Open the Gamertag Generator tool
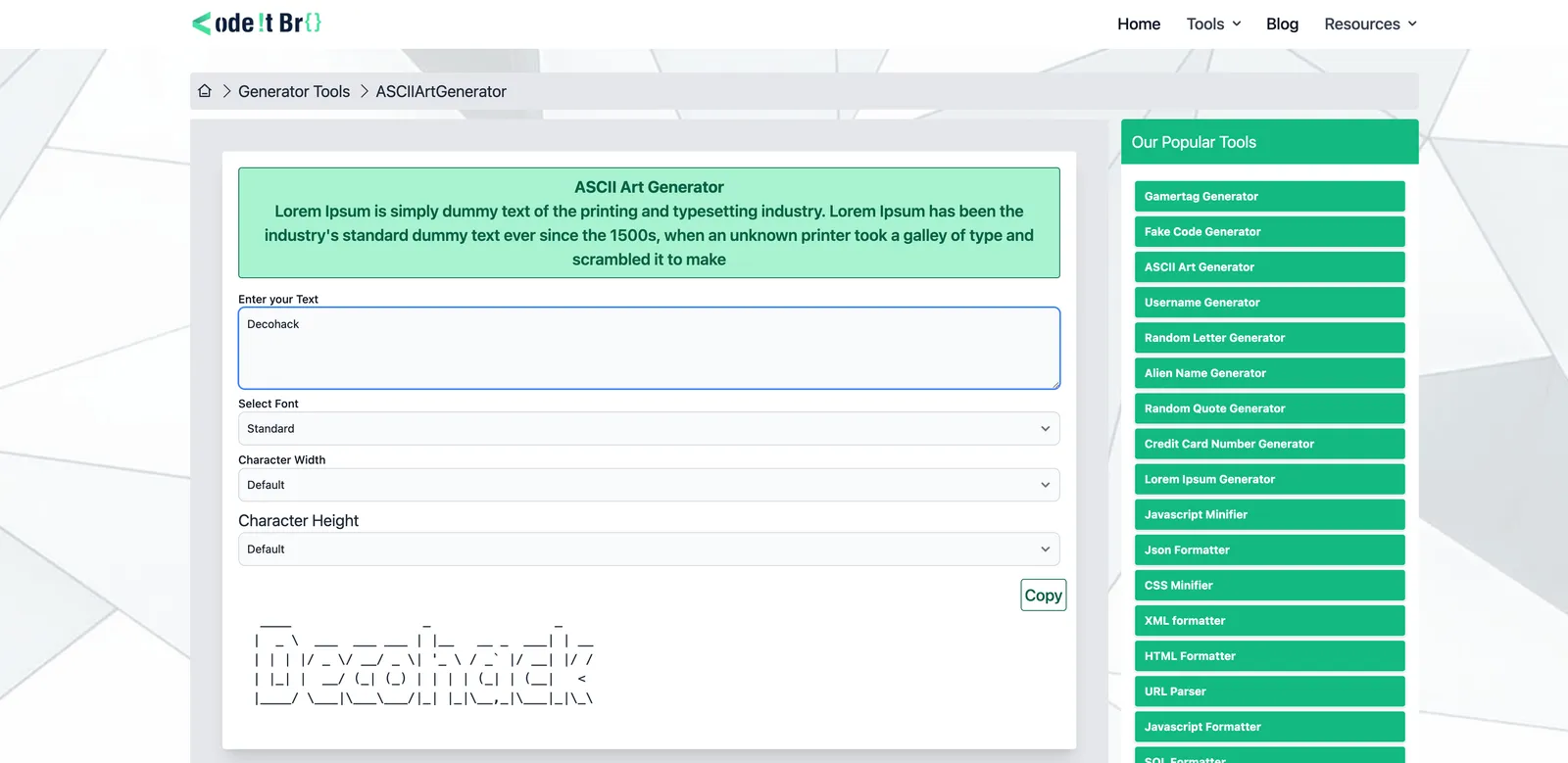The height and width of the screenshot is (763, 1568). click(x=1269, y=196)
